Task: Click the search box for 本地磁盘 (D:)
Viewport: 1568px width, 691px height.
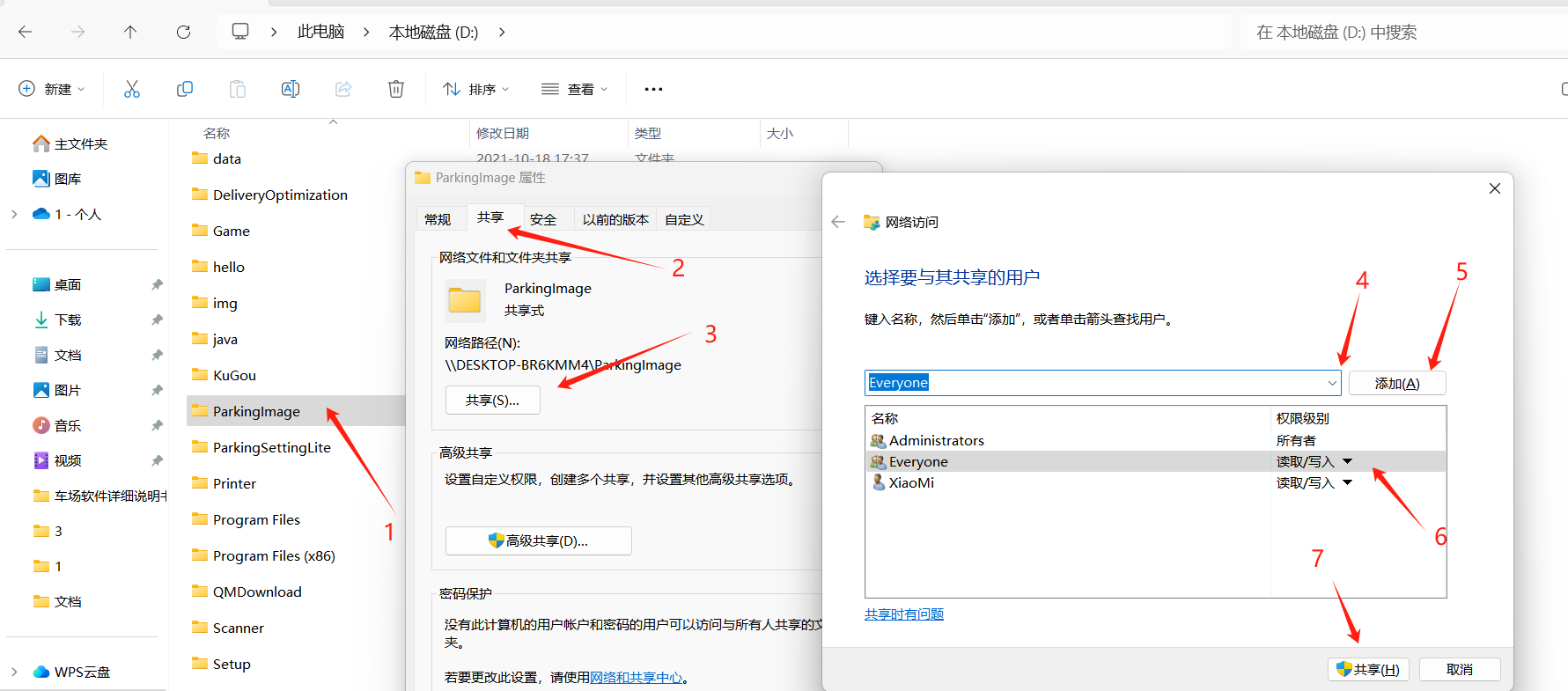Action: click(x=1404, y=33)
